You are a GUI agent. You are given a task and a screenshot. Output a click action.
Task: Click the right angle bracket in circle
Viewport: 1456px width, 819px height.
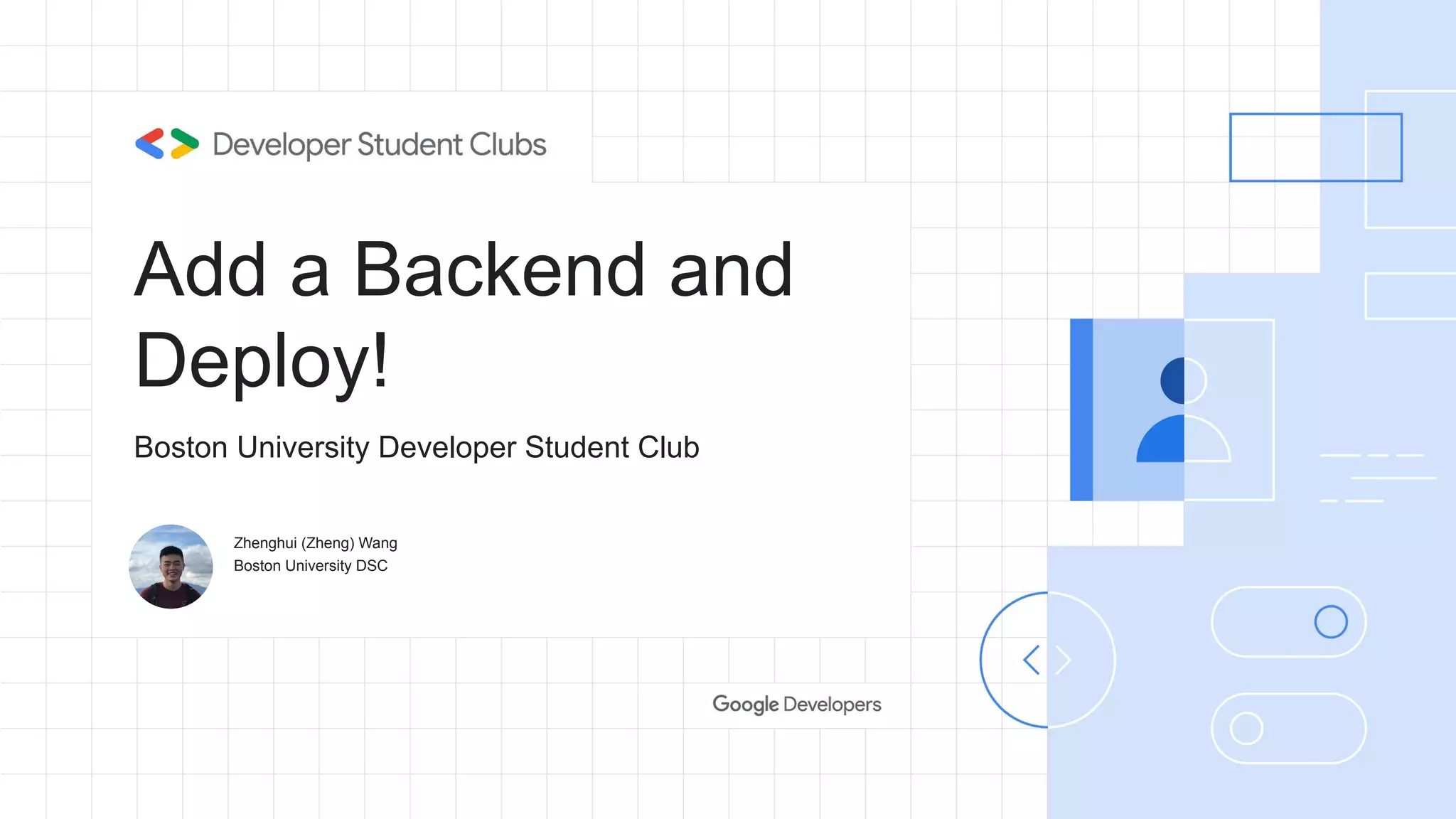(1063, 660)
